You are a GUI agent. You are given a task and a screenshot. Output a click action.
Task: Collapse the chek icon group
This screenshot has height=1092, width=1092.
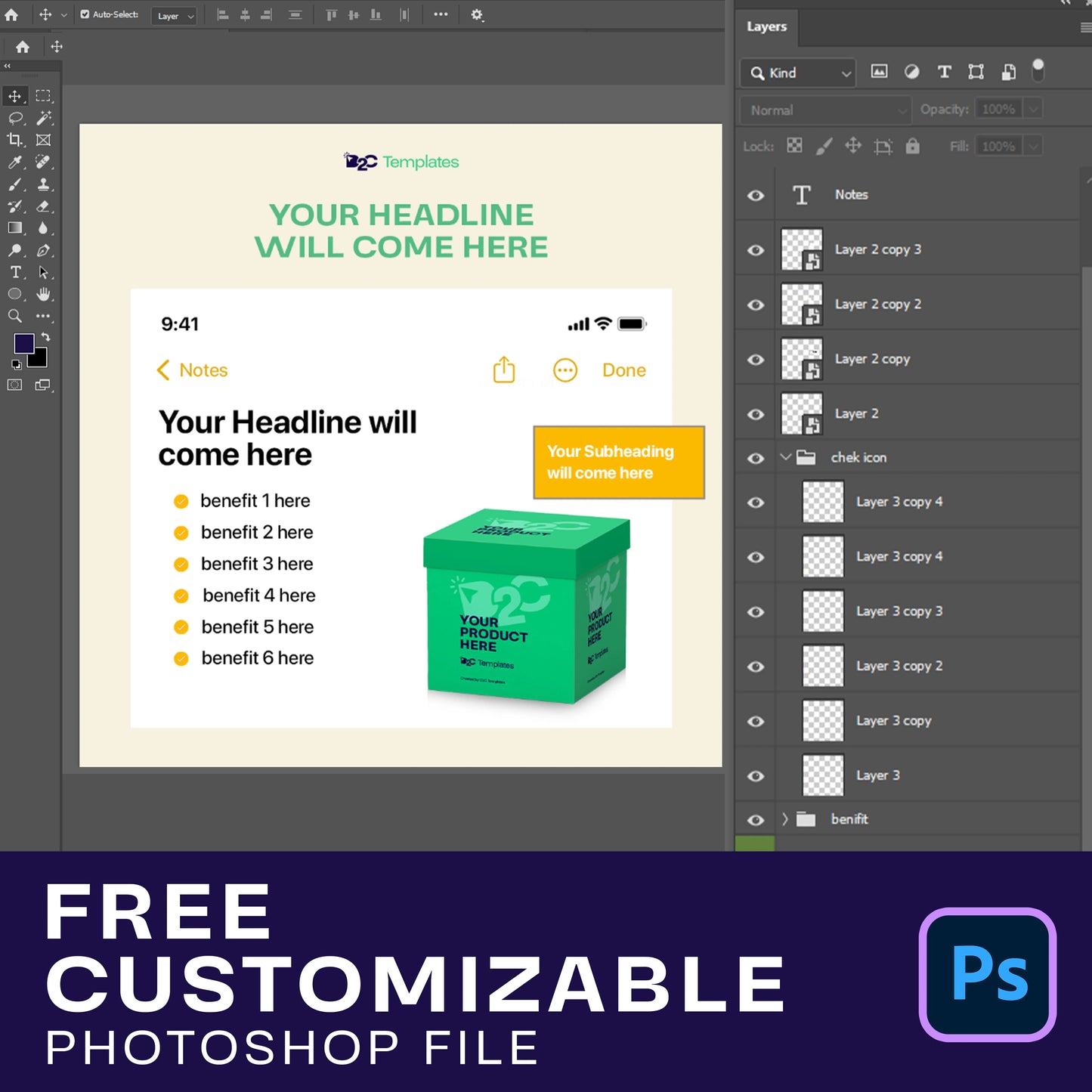785,457
